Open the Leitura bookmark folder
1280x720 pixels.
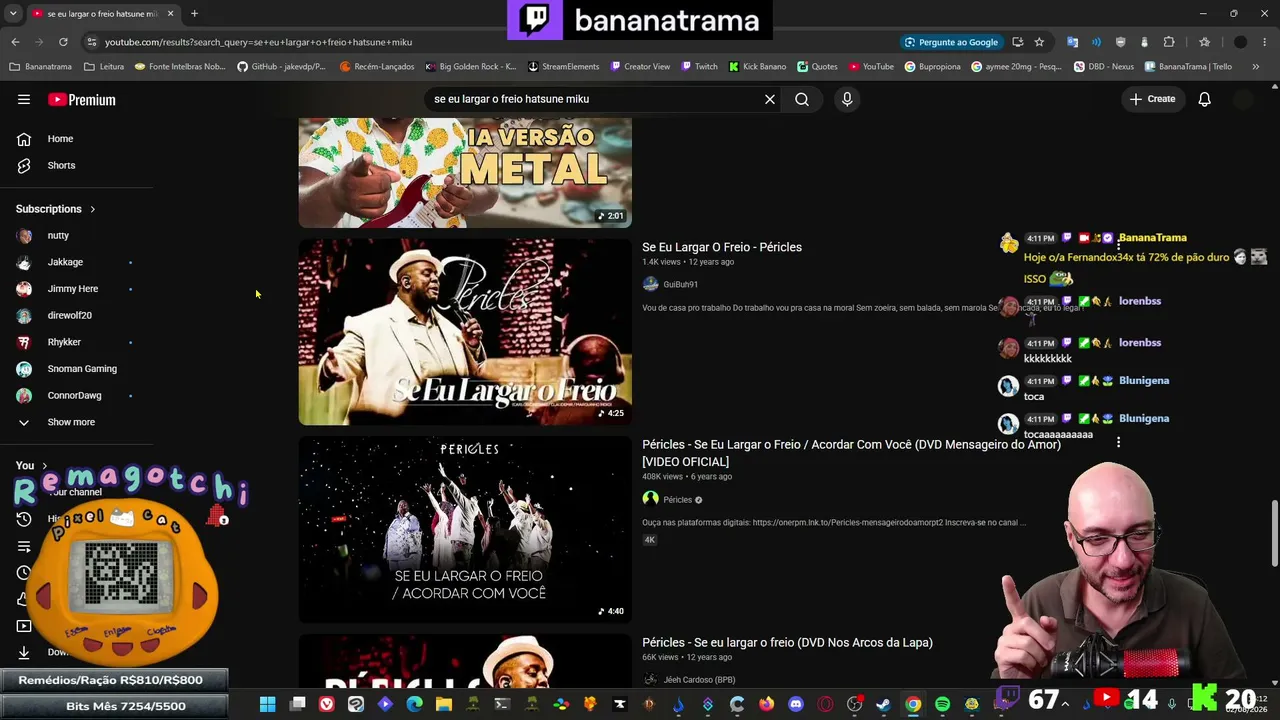[x=104, y=67]
